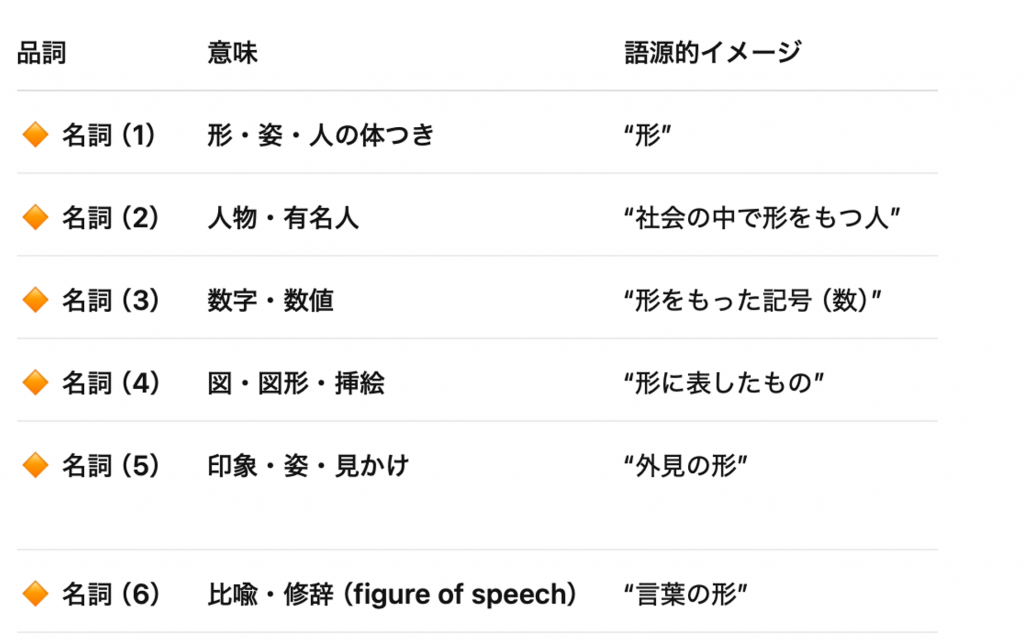Click the 品詞 column header

point(42,53)
